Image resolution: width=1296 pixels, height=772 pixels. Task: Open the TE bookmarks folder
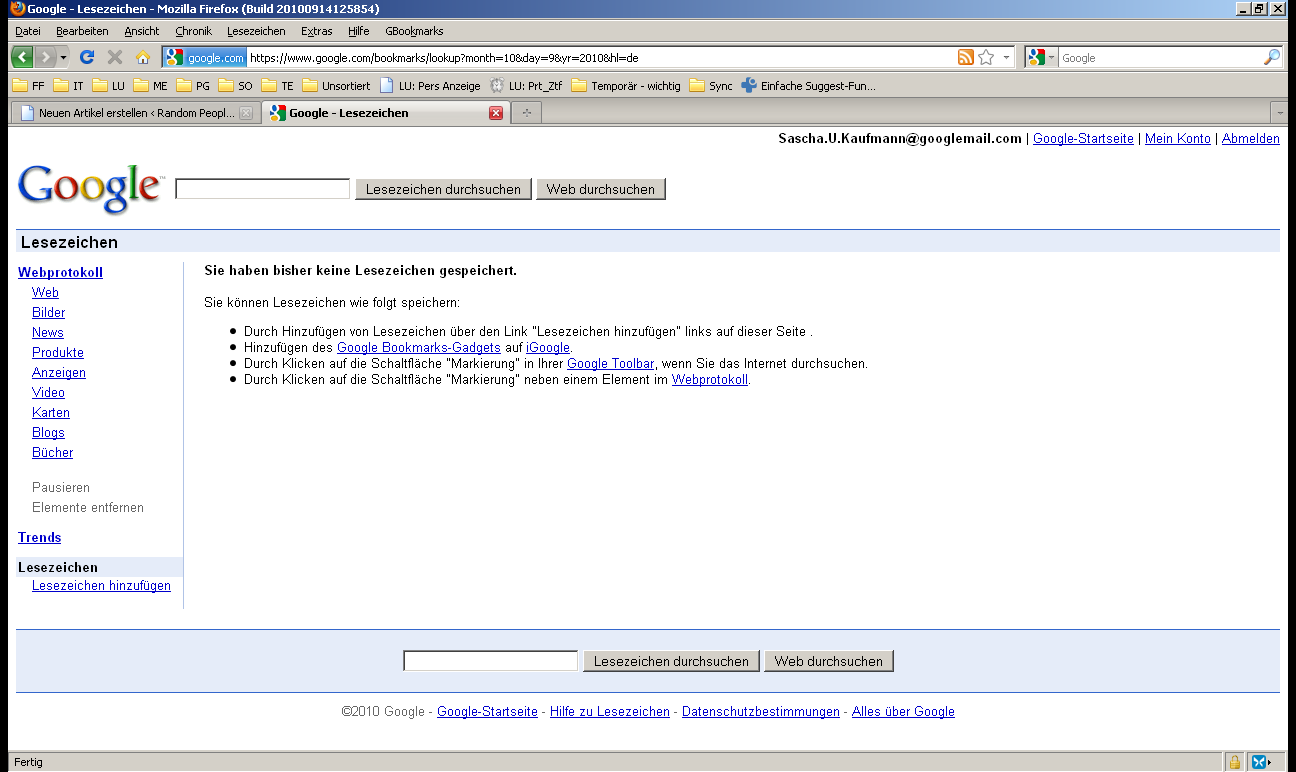tap(277, 86)
